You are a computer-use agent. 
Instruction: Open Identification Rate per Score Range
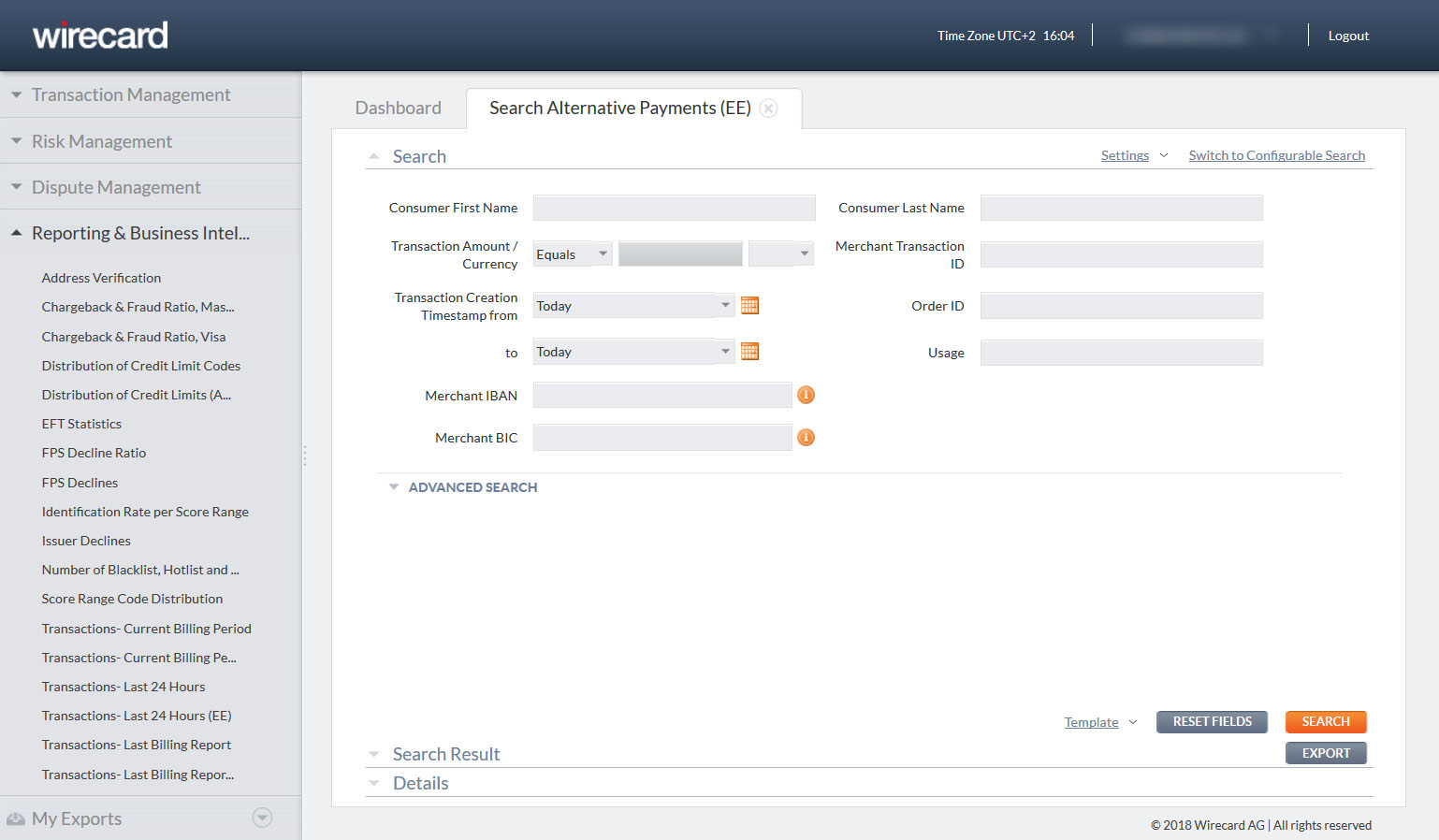tap(145, 512)
